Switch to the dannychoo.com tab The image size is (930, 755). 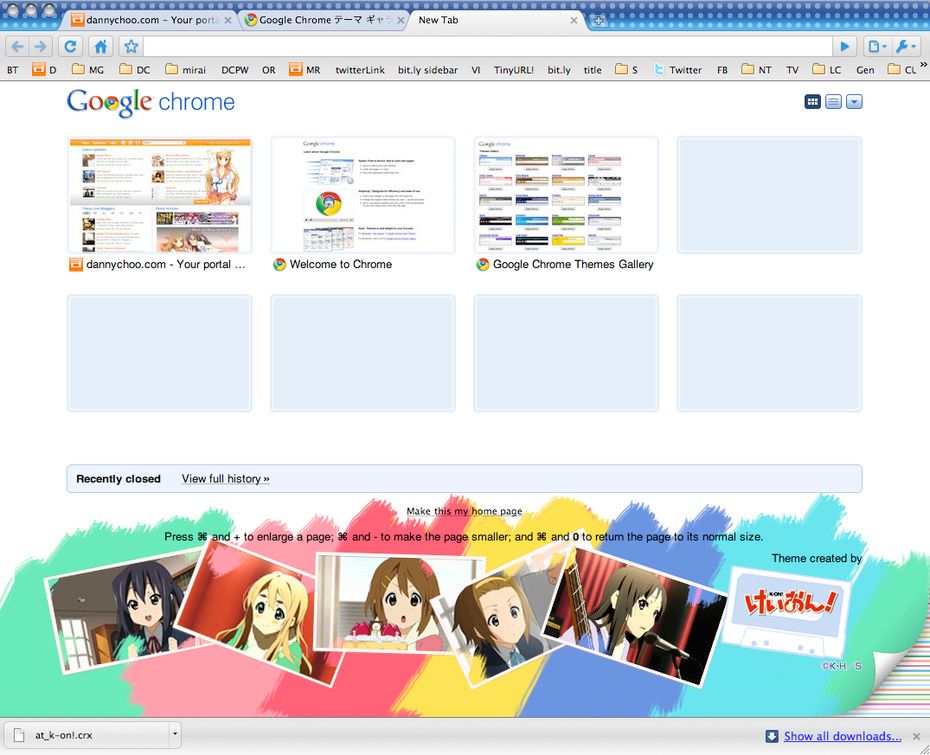(x=150, y=20)
